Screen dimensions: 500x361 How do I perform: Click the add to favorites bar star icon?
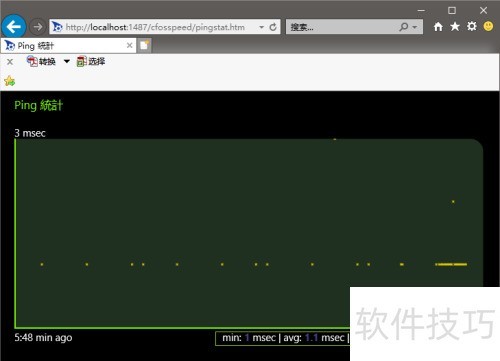pos(10,81)
